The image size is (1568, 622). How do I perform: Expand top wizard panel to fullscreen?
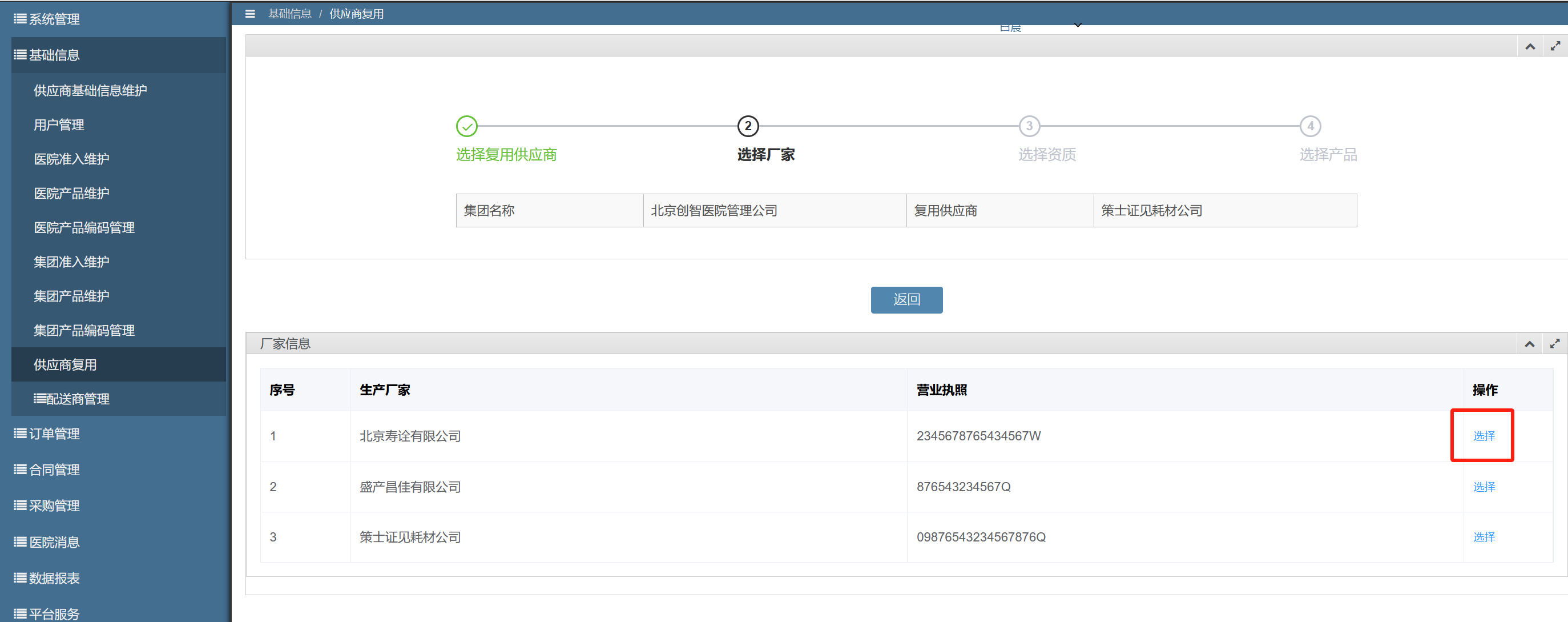[1555, 46]
